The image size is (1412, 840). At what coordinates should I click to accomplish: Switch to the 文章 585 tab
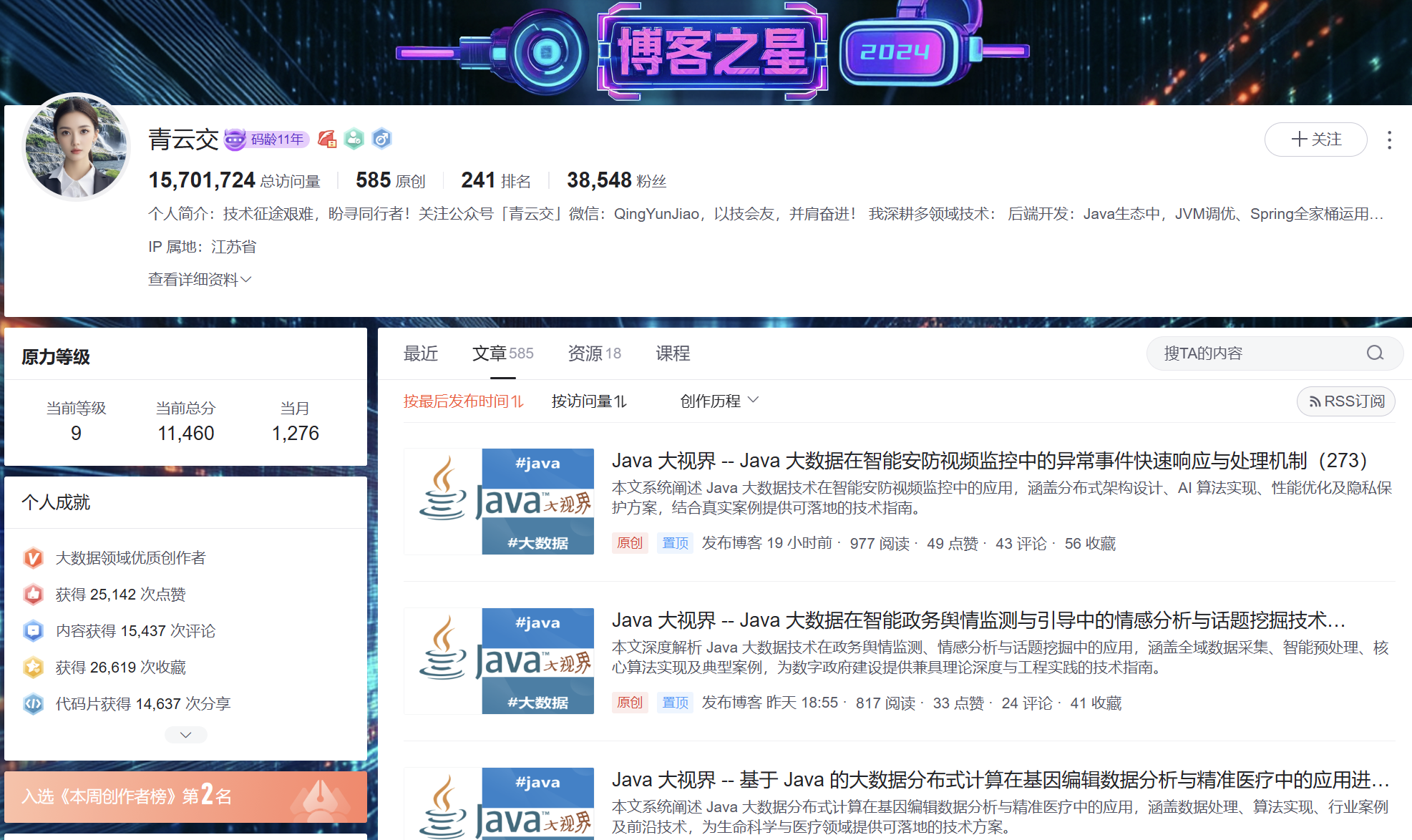tap(503, 353)
